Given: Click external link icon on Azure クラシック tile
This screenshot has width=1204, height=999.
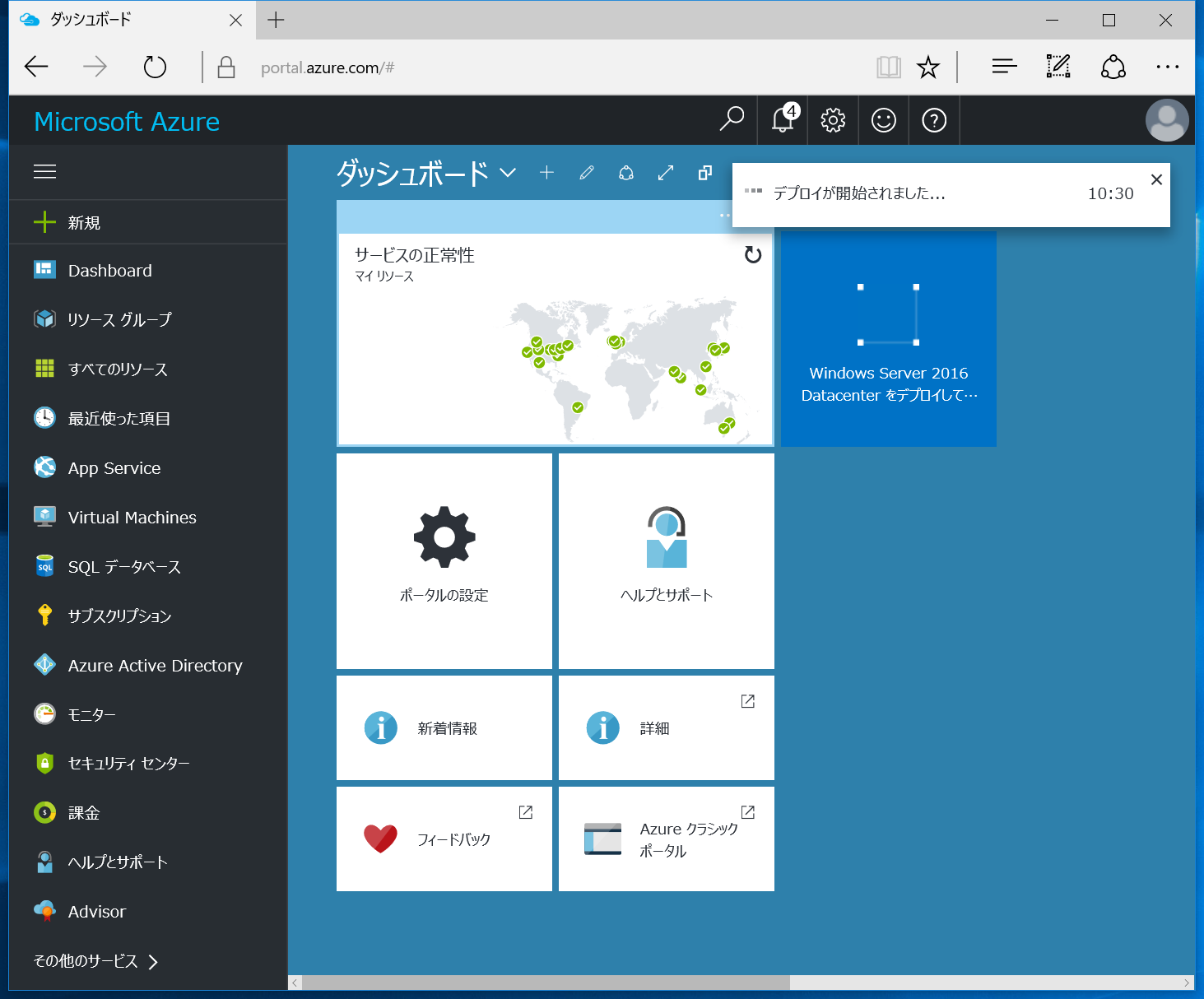Looking at the screenshot, I should pyautogui.click(x=748, y=812).
